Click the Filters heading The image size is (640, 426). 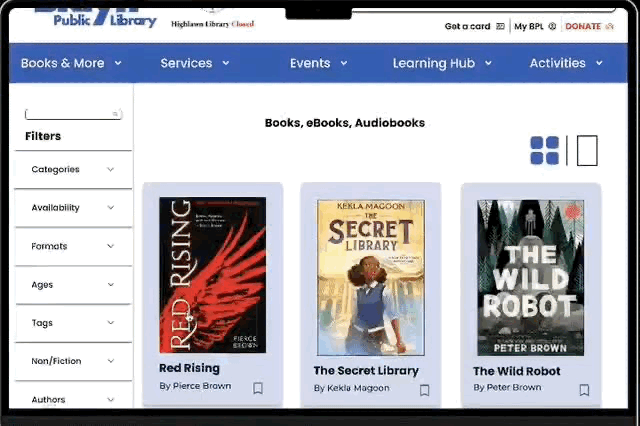pyautogui.click(x=43, y=136)
